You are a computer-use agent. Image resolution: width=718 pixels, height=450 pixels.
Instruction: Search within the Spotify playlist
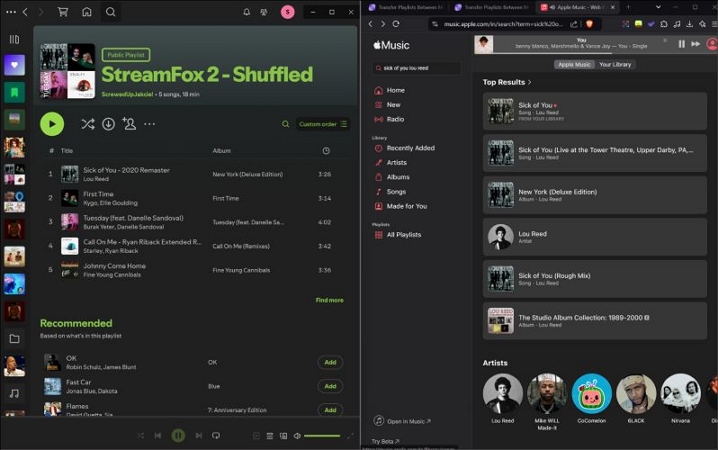pyautogui.click(x=285, y=124)
